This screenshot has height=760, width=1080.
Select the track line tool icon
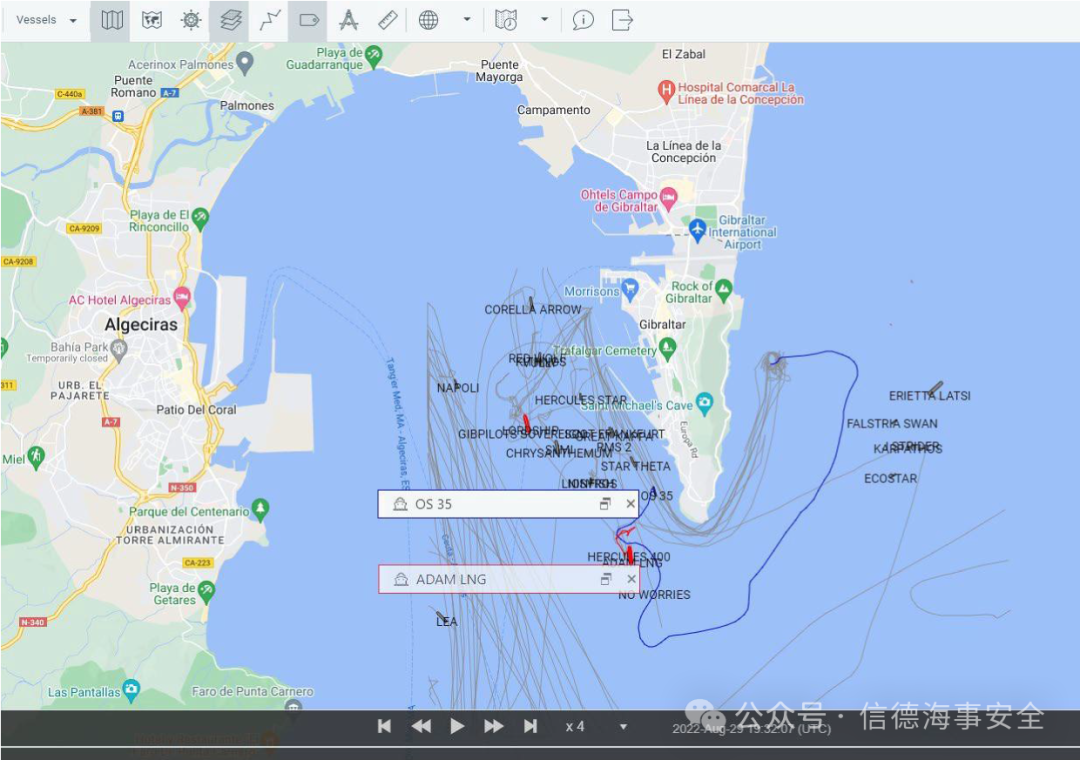click(x=270, y=20)
